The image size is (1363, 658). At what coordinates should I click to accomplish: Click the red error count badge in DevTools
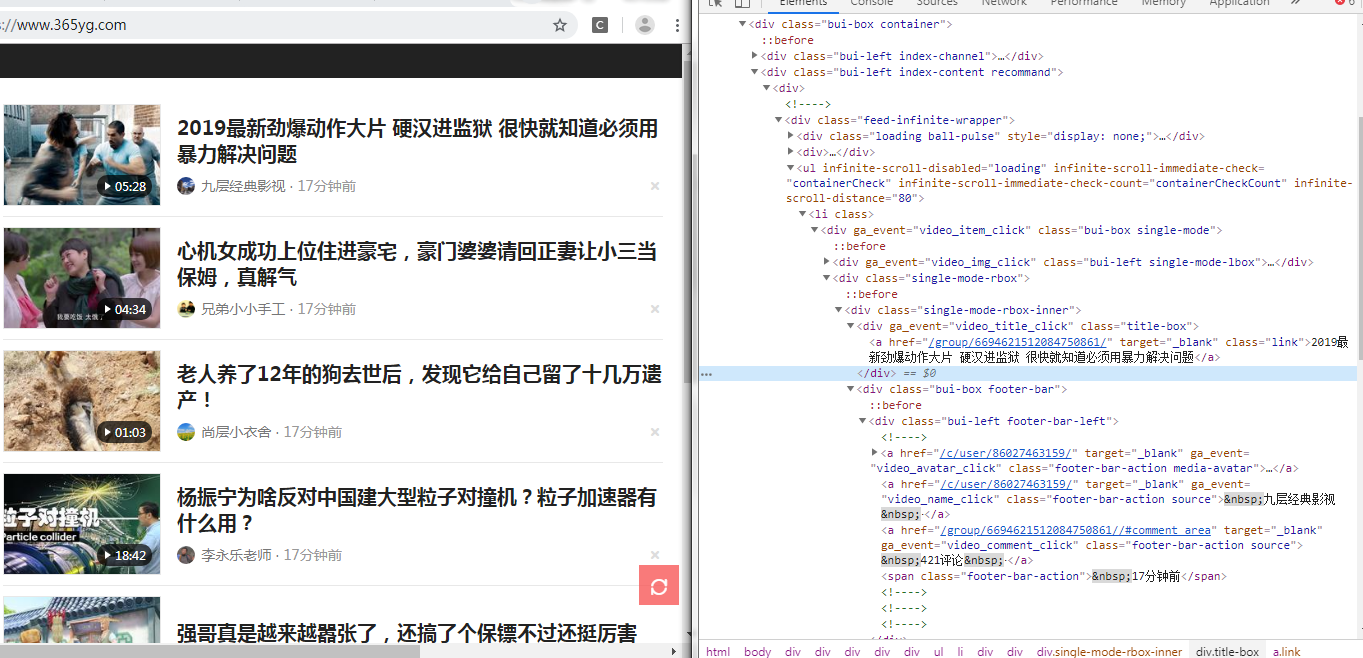pos(1344,3)
